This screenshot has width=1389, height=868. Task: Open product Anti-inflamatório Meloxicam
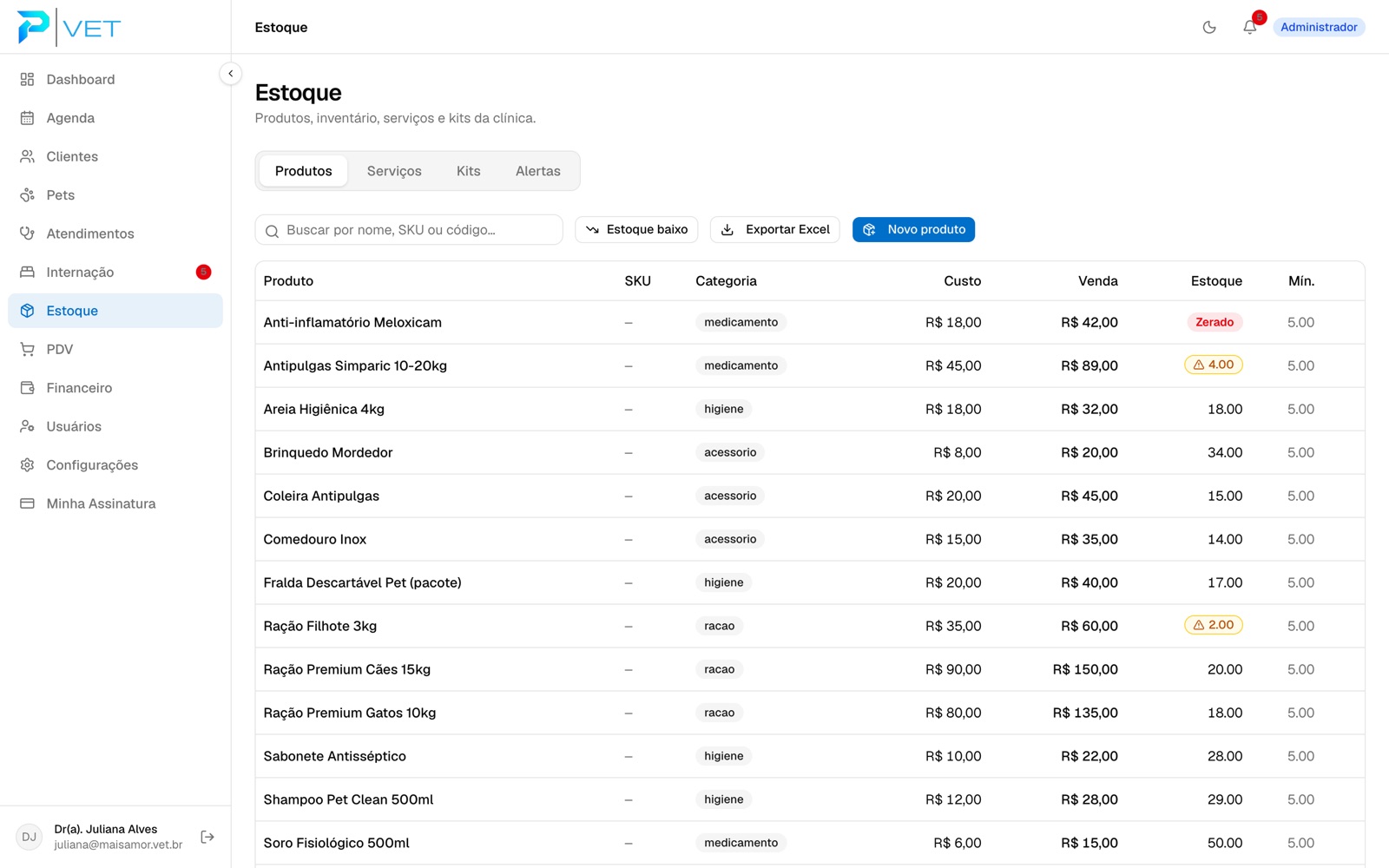tap(352, 322)
